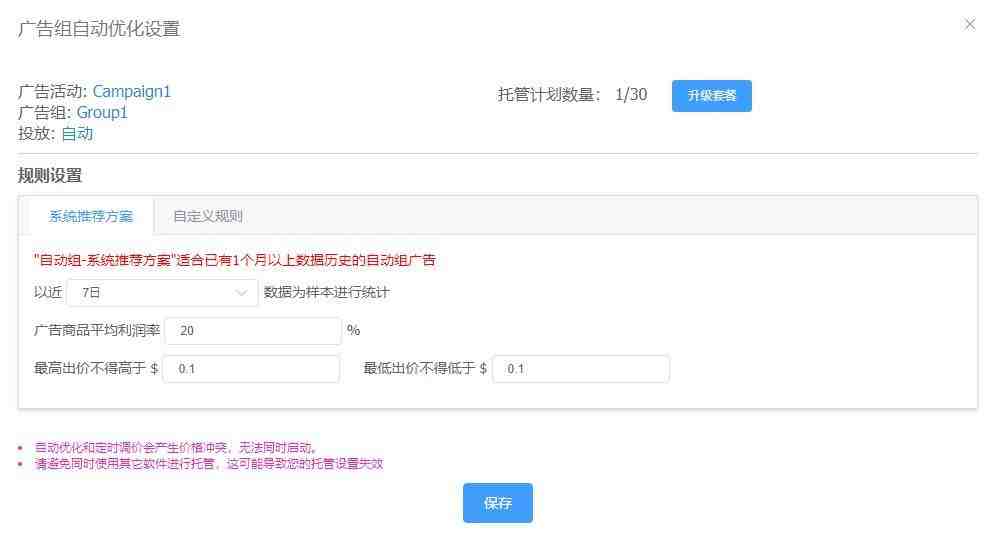Image resolution: width=994 pixels, height=552 pixels.
Task: Save settings with the 保存 button
Action: (x=497, y=503)
